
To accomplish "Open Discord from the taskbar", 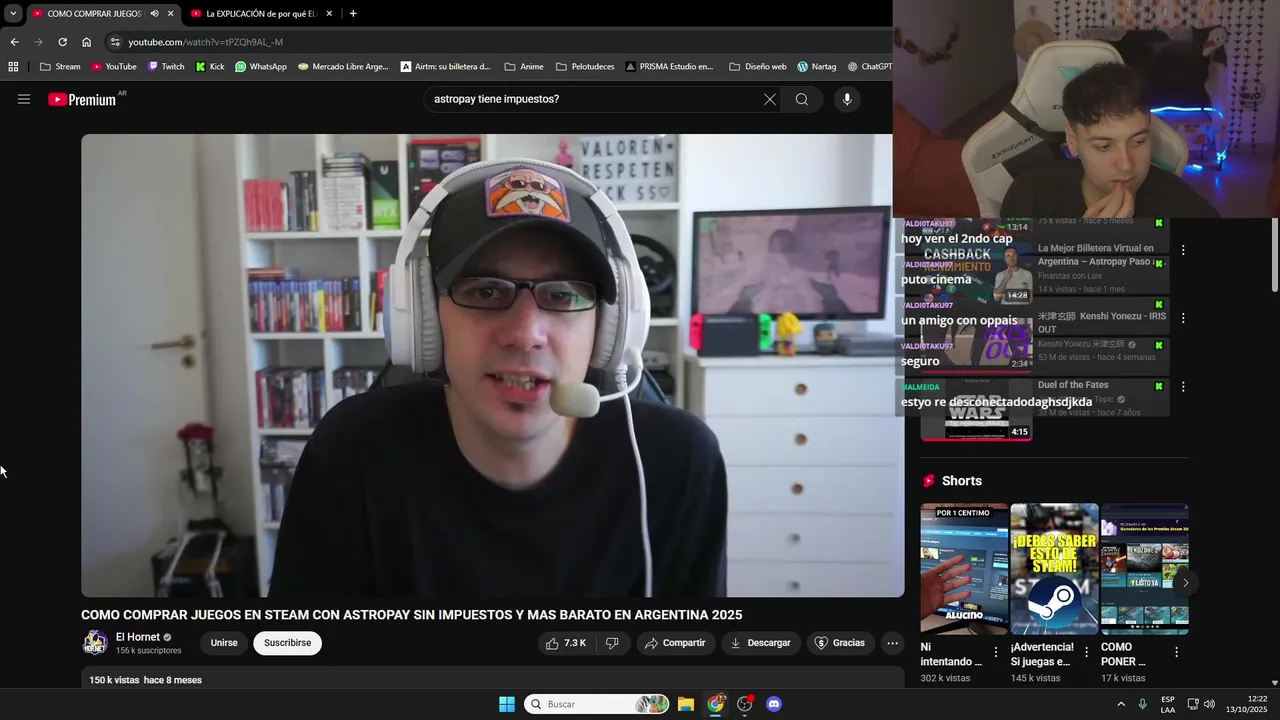I will click(x=773, y=704).
